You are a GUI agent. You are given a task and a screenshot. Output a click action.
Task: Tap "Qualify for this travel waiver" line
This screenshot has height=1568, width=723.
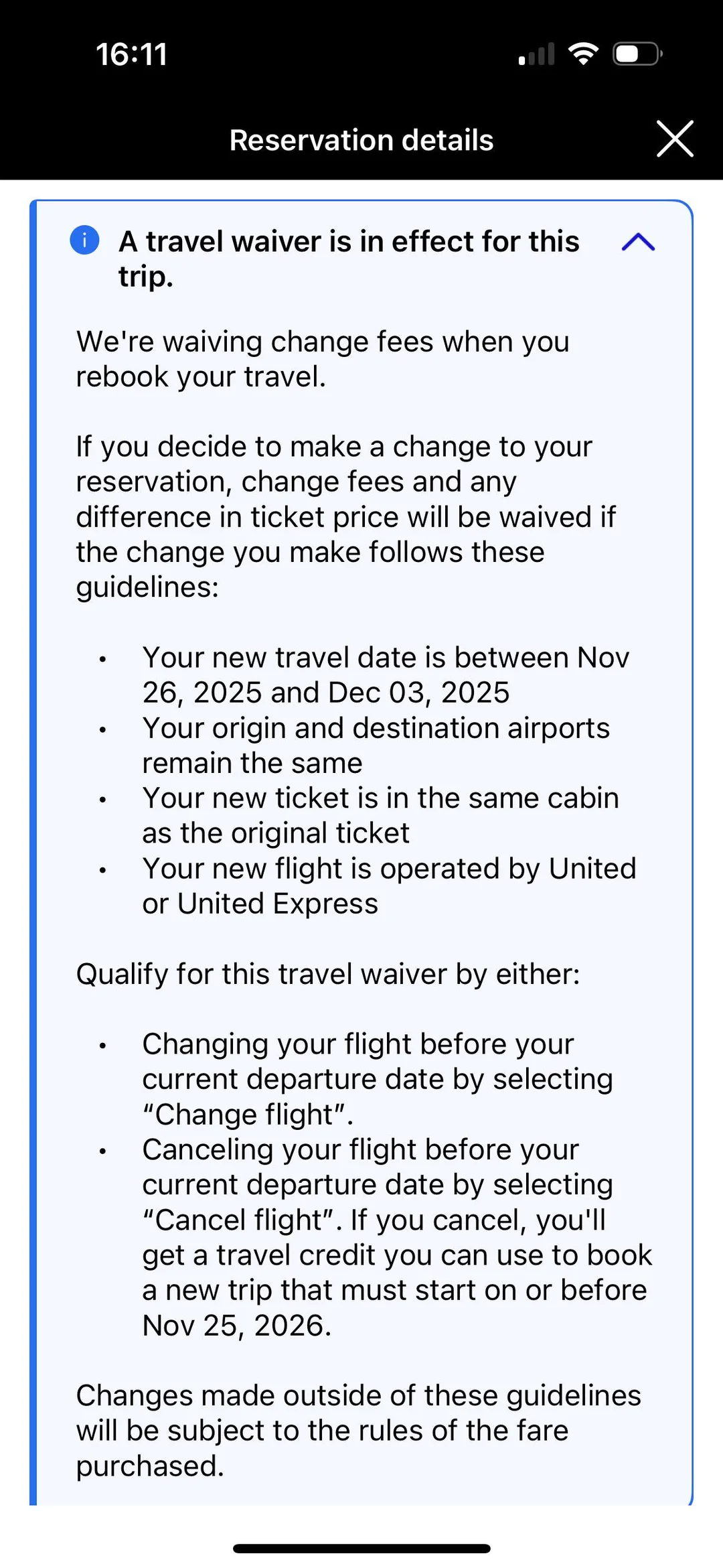(x=328, y=974)
